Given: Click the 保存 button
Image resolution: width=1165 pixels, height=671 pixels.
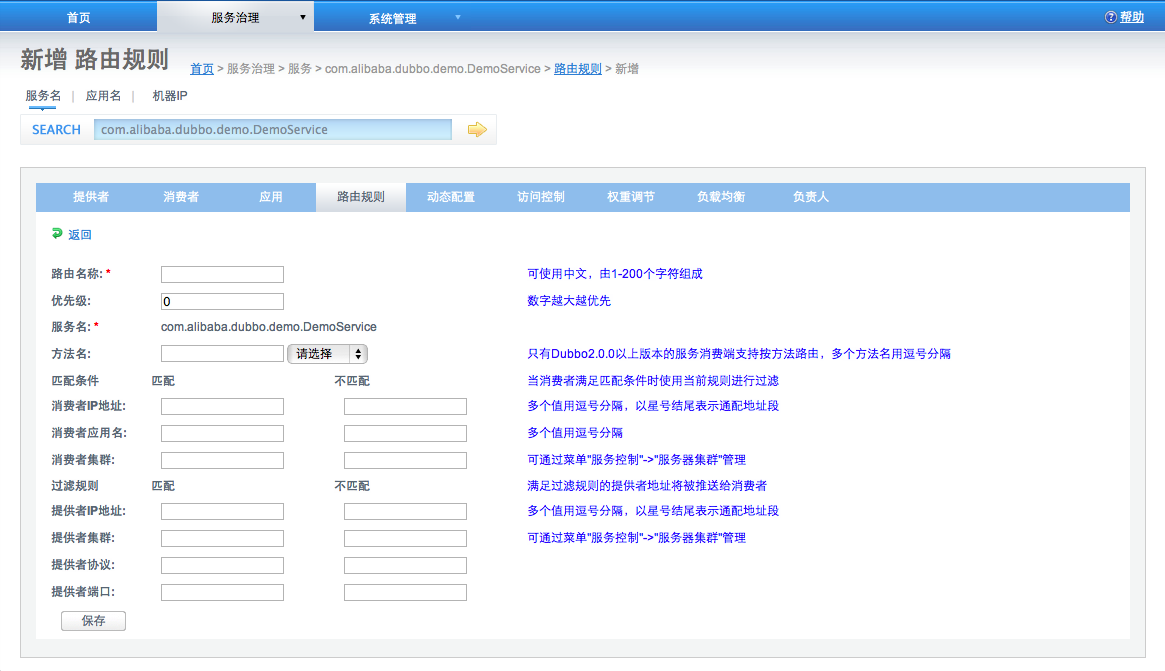Looking at the screenshot, I should (94, 620).
